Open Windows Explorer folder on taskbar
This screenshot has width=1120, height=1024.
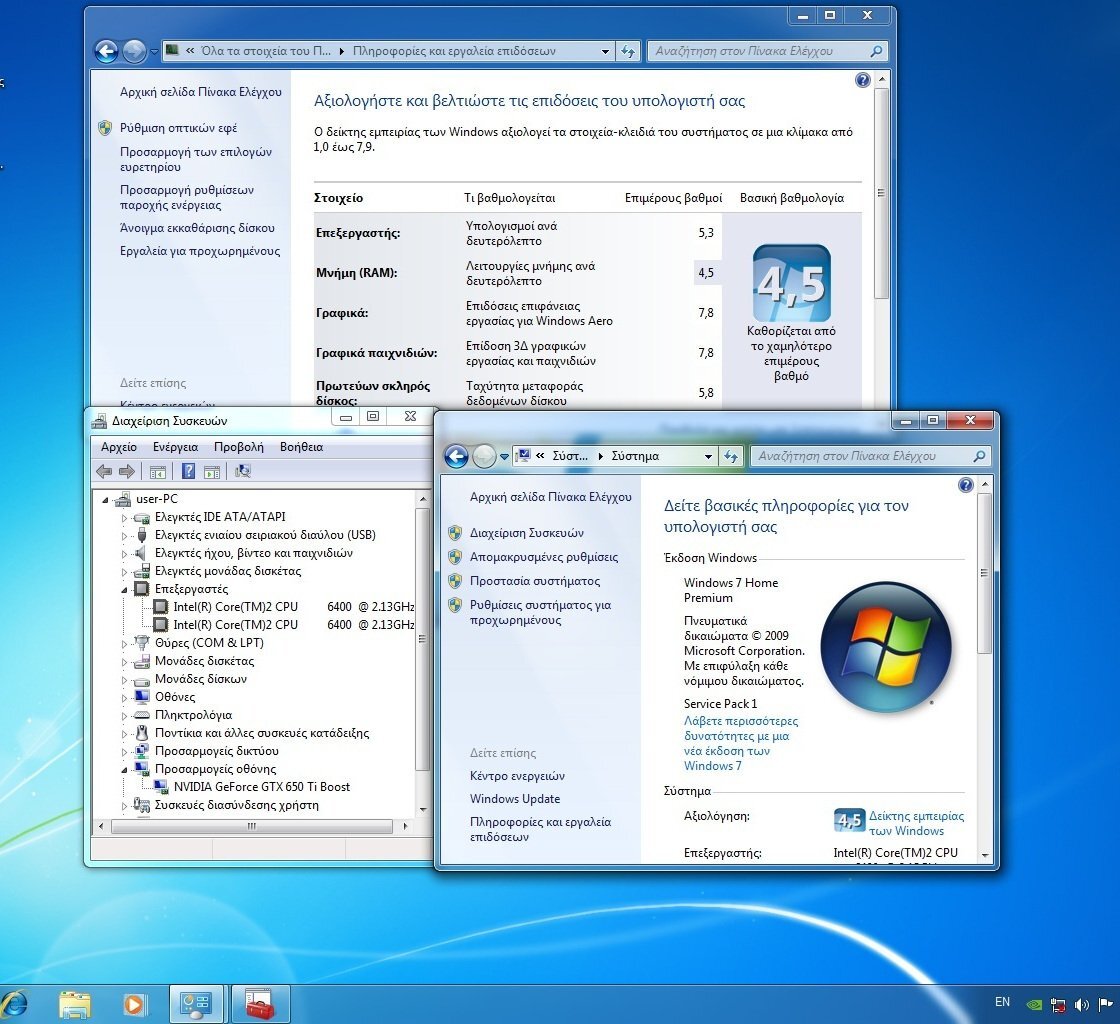75,1004
